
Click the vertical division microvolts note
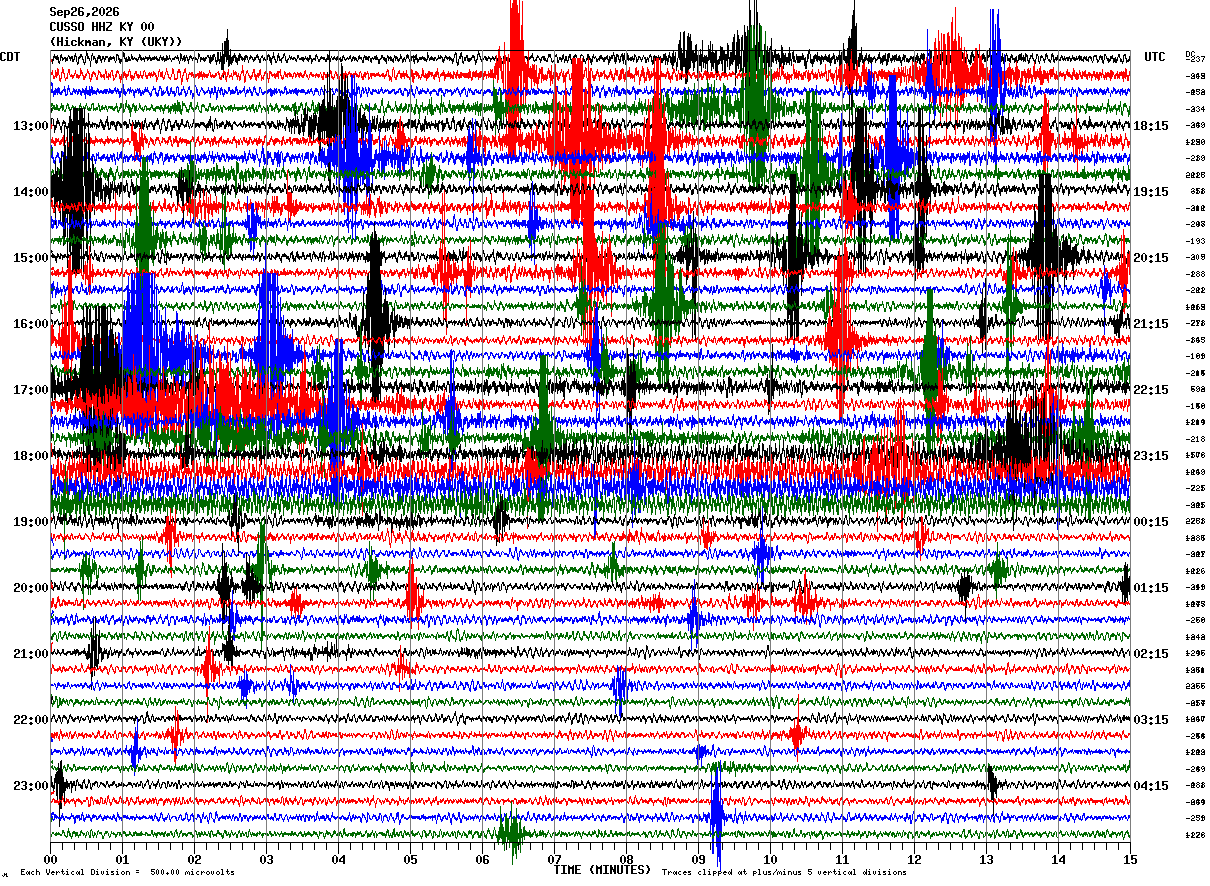[x=127, y=873]
